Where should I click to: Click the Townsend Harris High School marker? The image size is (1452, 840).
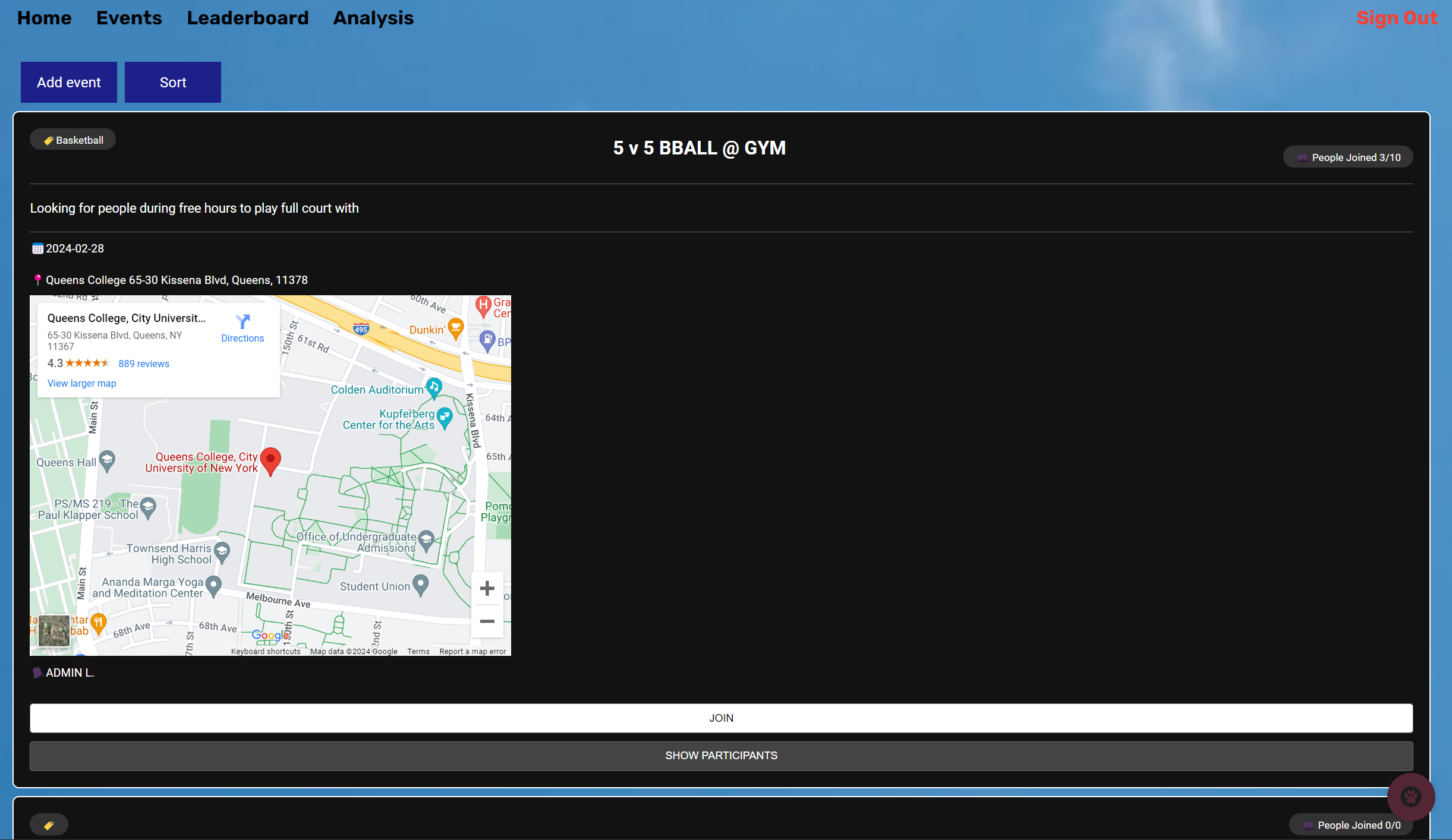pyautogui.click(x=222, y=552)
